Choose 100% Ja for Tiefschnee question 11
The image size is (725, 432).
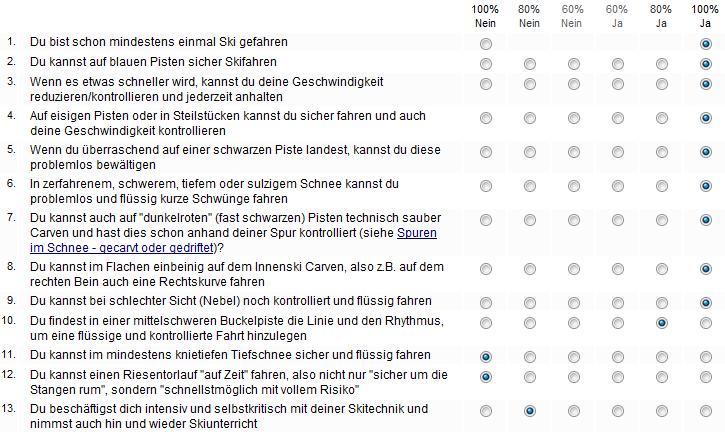pyautogui.click(x=705, y=356)
